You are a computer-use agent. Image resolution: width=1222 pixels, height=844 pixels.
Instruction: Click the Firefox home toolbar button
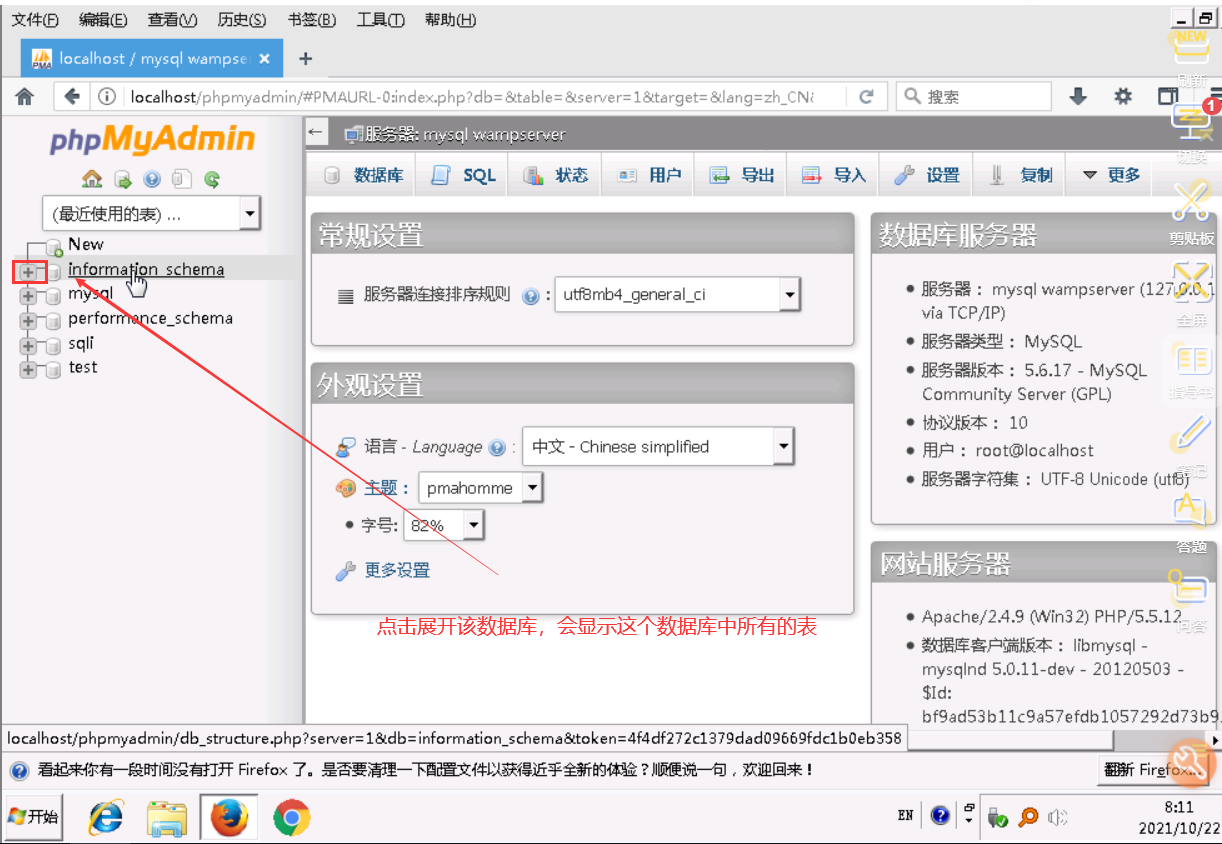click(25, 97)
